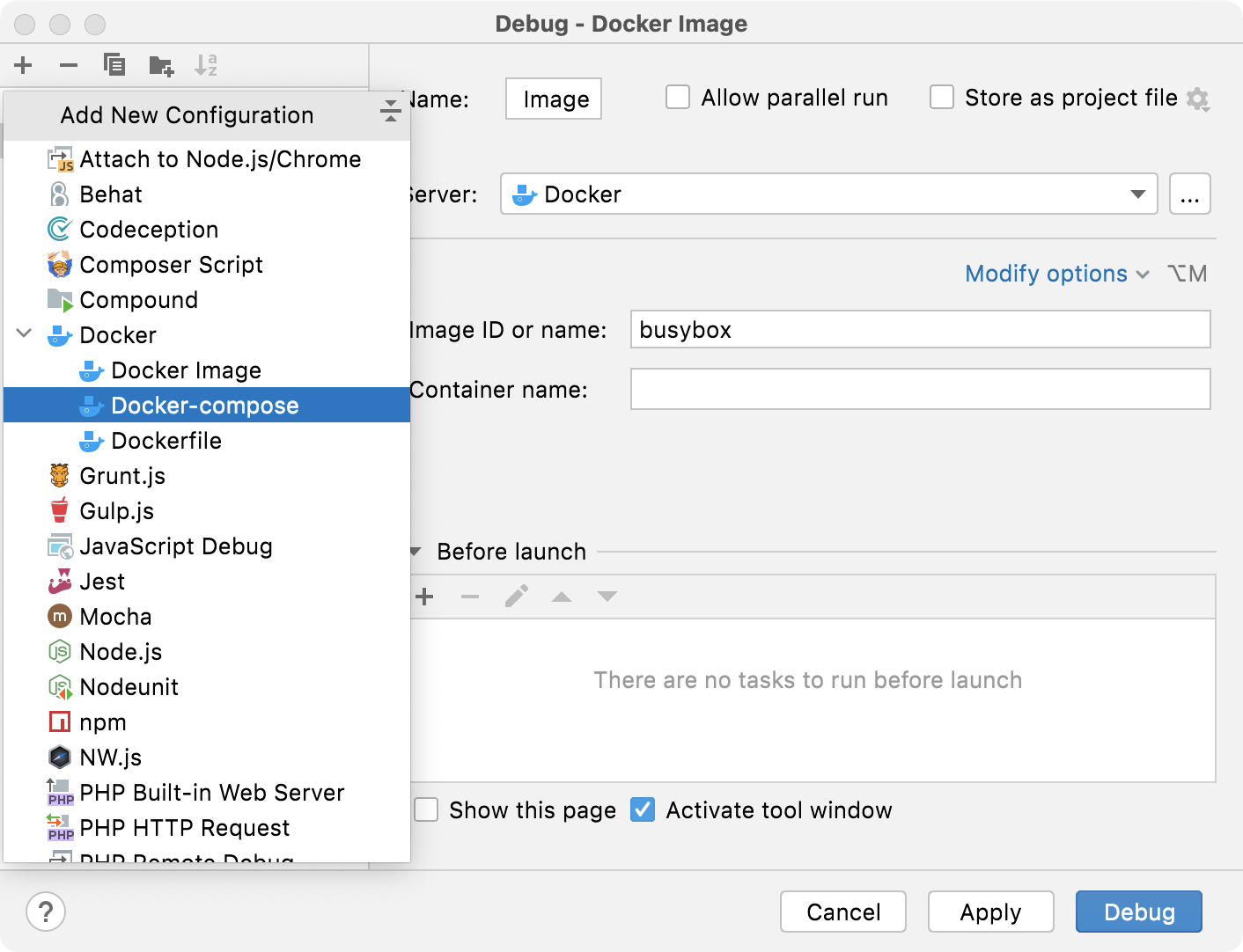Uncheck Activate tool window
Viewport: 1243px width, 952px height.
643,809
